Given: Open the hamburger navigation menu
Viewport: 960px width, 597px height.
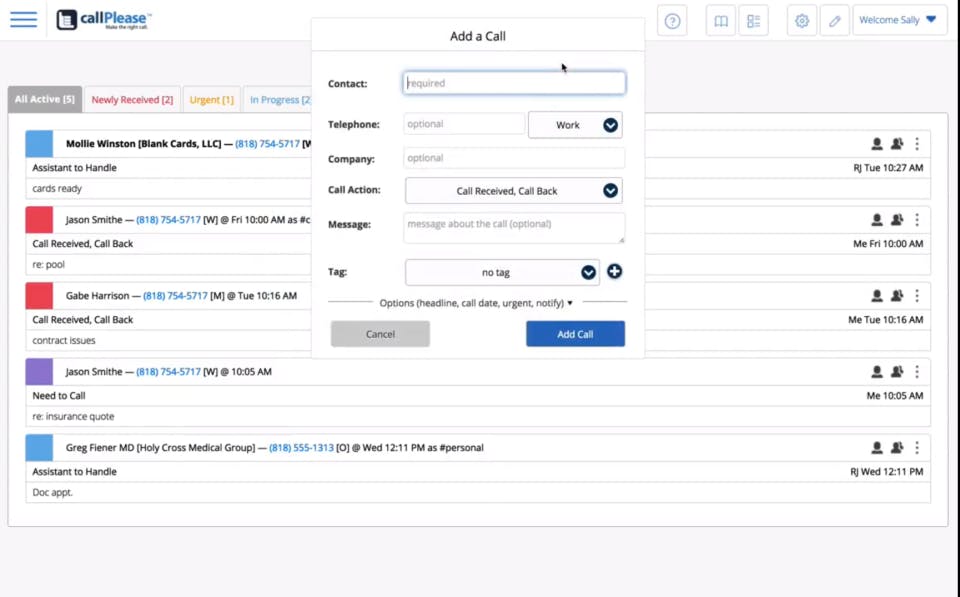Looking at the screenshot, I should coord(24,20).
